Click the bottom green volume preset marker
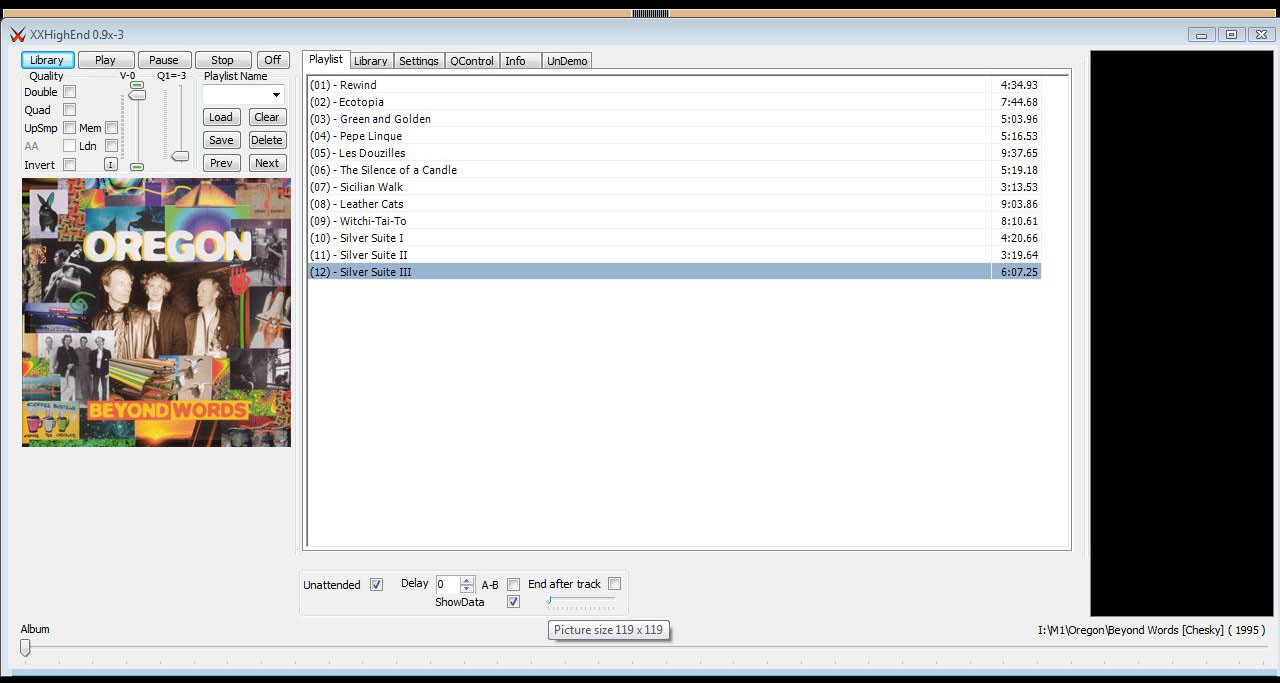Viewport: 1280px width, 683px height. pos(137,167)
